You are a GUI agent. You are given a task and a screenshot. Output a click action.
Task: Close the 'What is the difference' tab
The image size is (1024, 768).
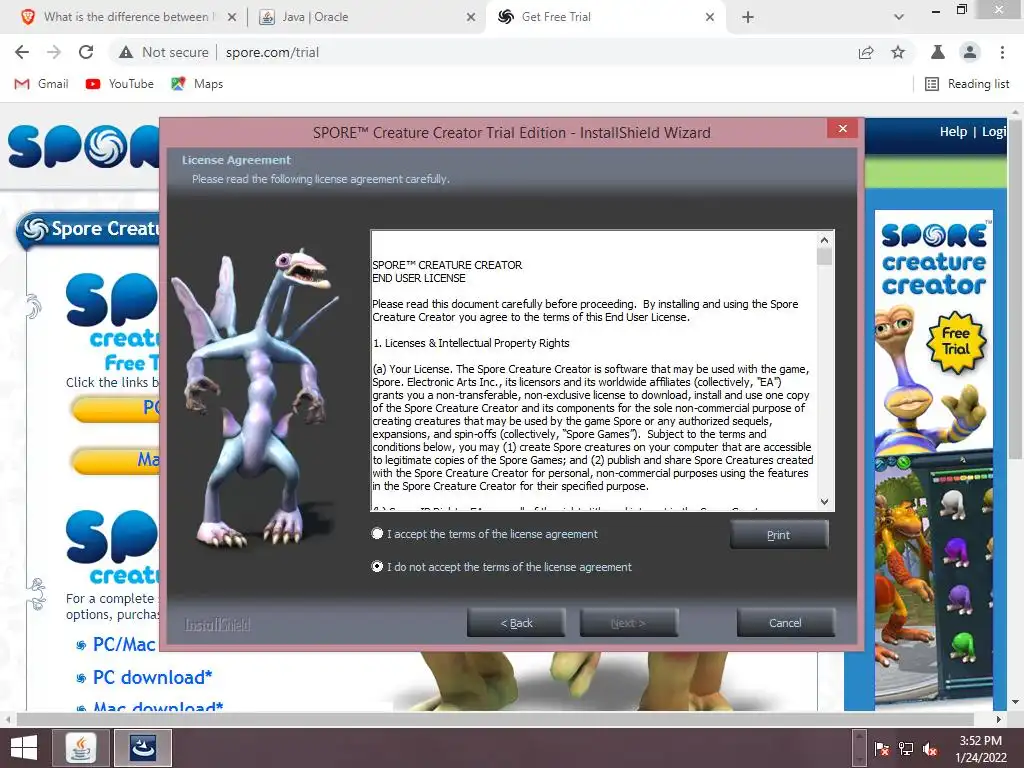(x=232, y=18)
